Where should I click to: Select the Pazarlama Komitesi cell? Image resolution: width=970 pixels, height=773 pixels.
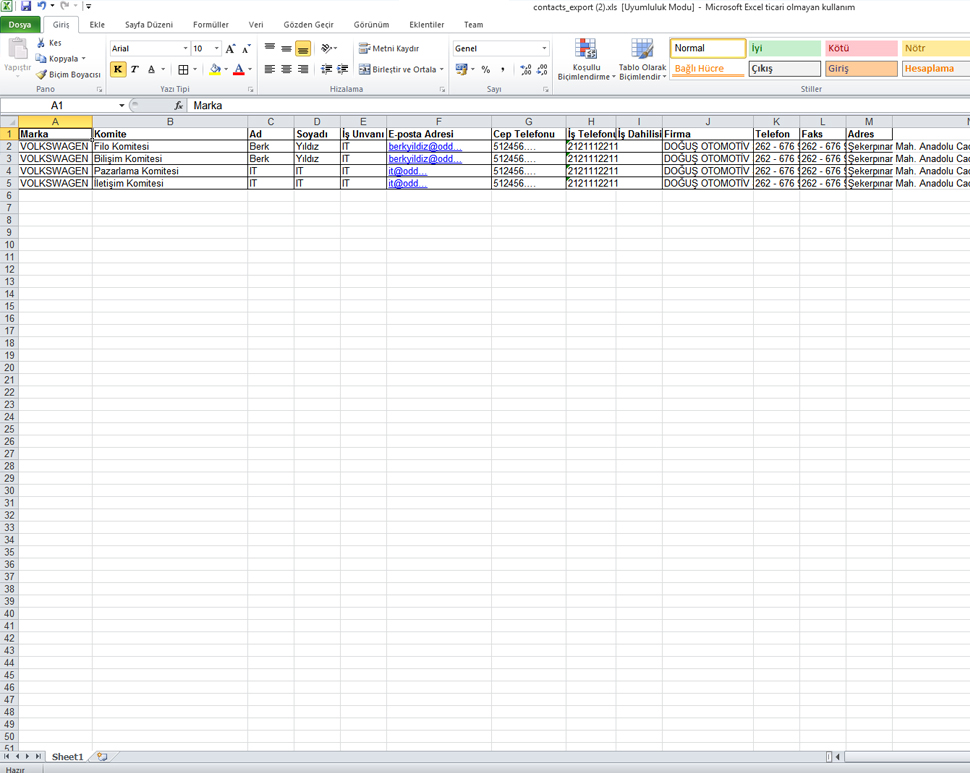170,171
